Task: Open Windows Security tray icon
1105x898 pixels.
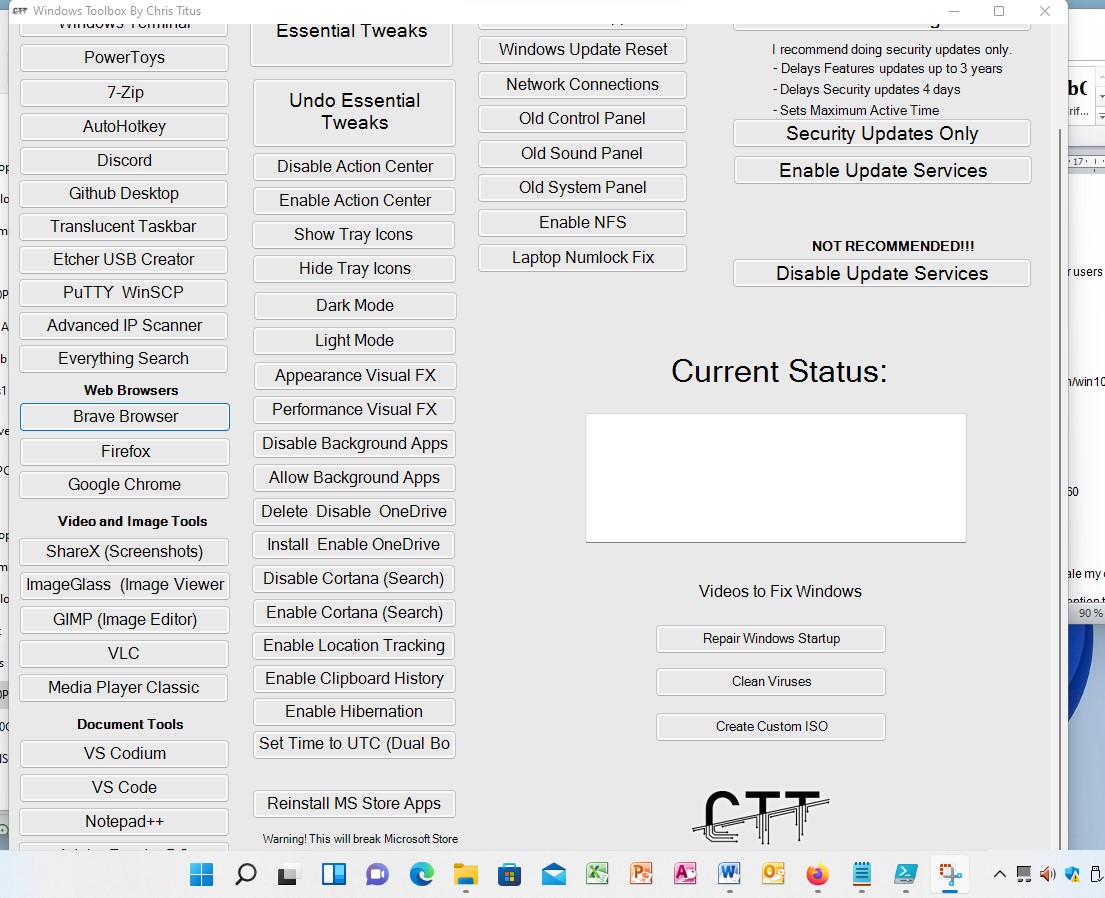Action: click(x=1072, y=875)
